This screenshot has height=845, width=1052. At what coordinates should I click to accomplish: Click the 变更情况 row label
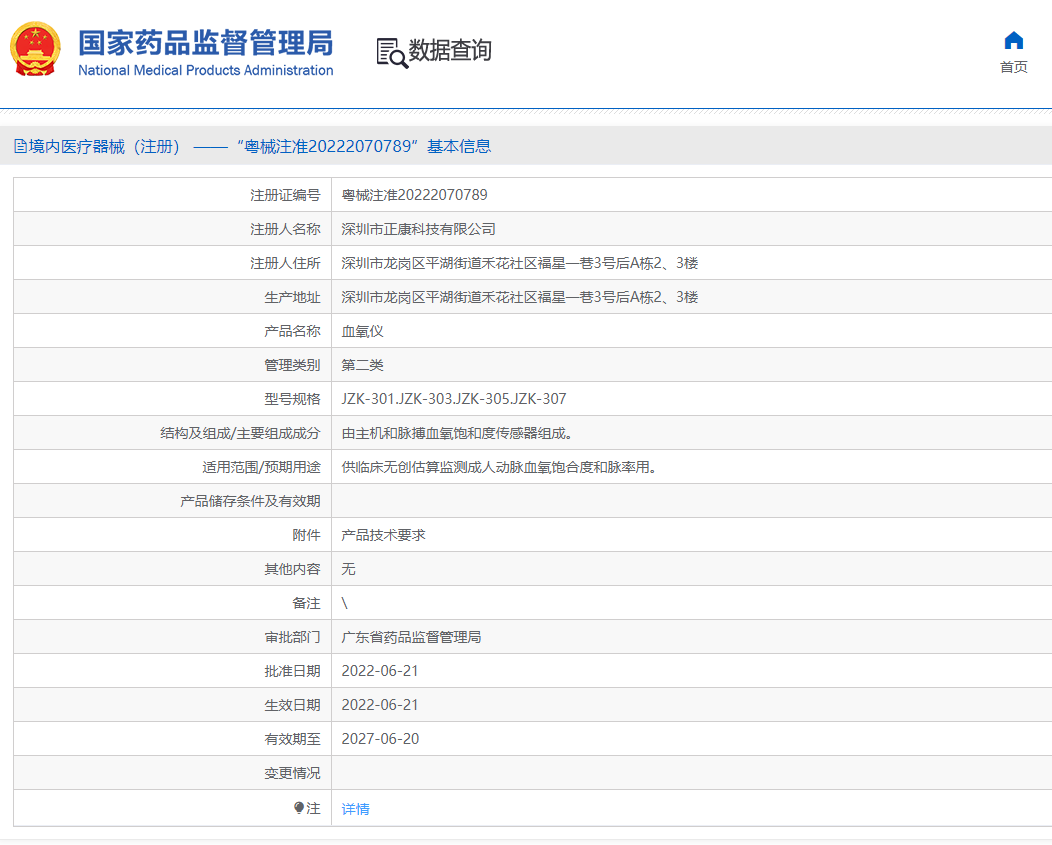tap(293, 773)
